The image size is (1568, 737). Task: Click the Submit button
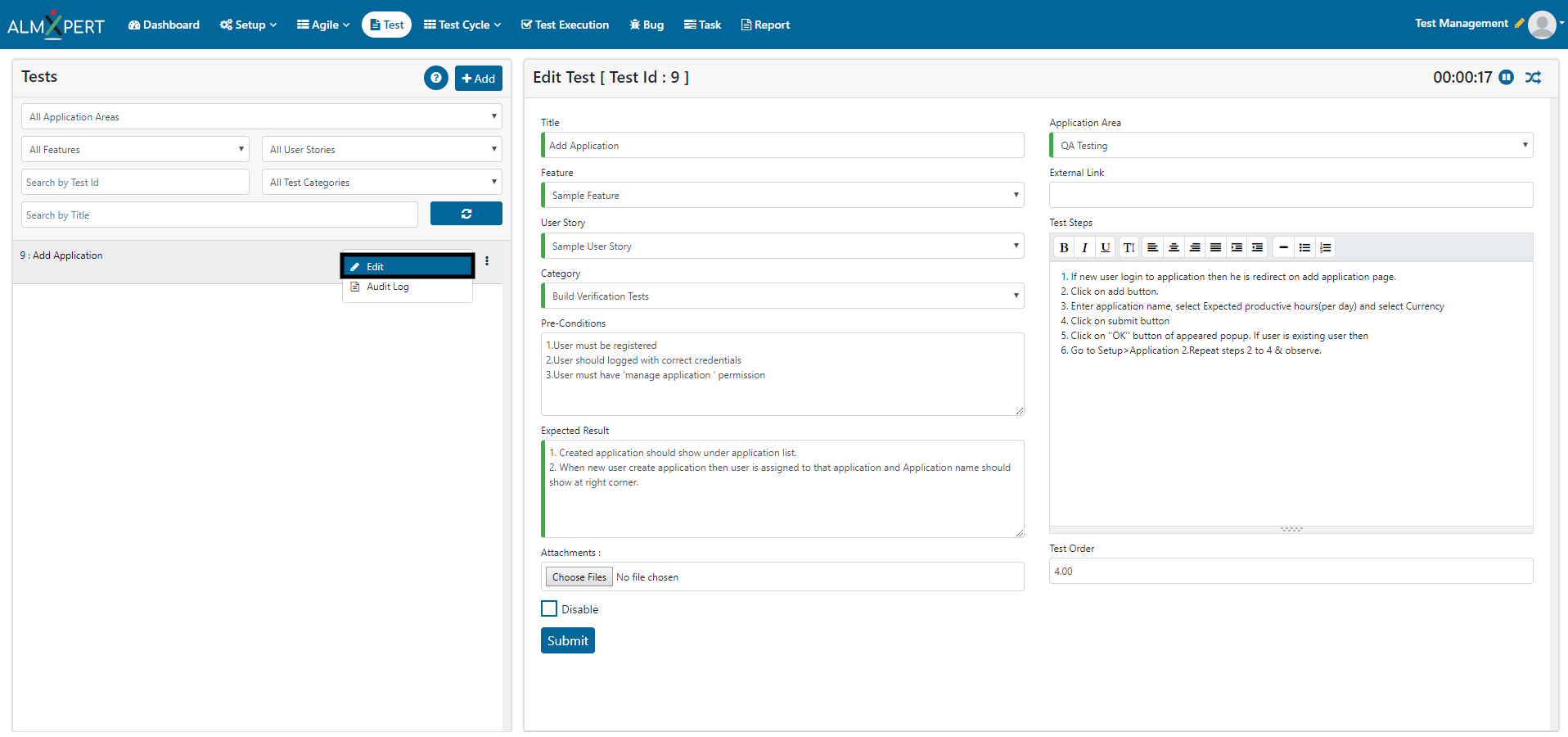point(567,640)
